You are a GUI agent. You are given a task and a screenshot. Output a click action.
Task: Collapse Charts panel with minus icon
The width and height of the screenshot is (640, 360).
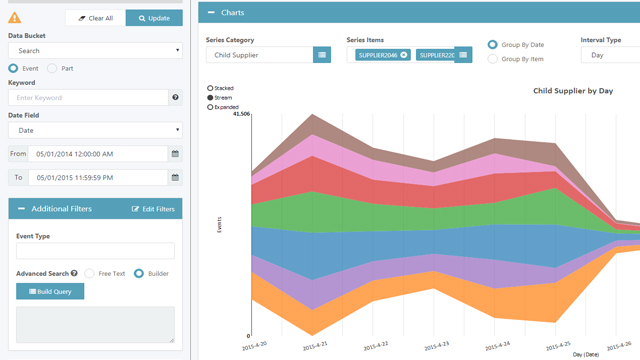(211, 12)
